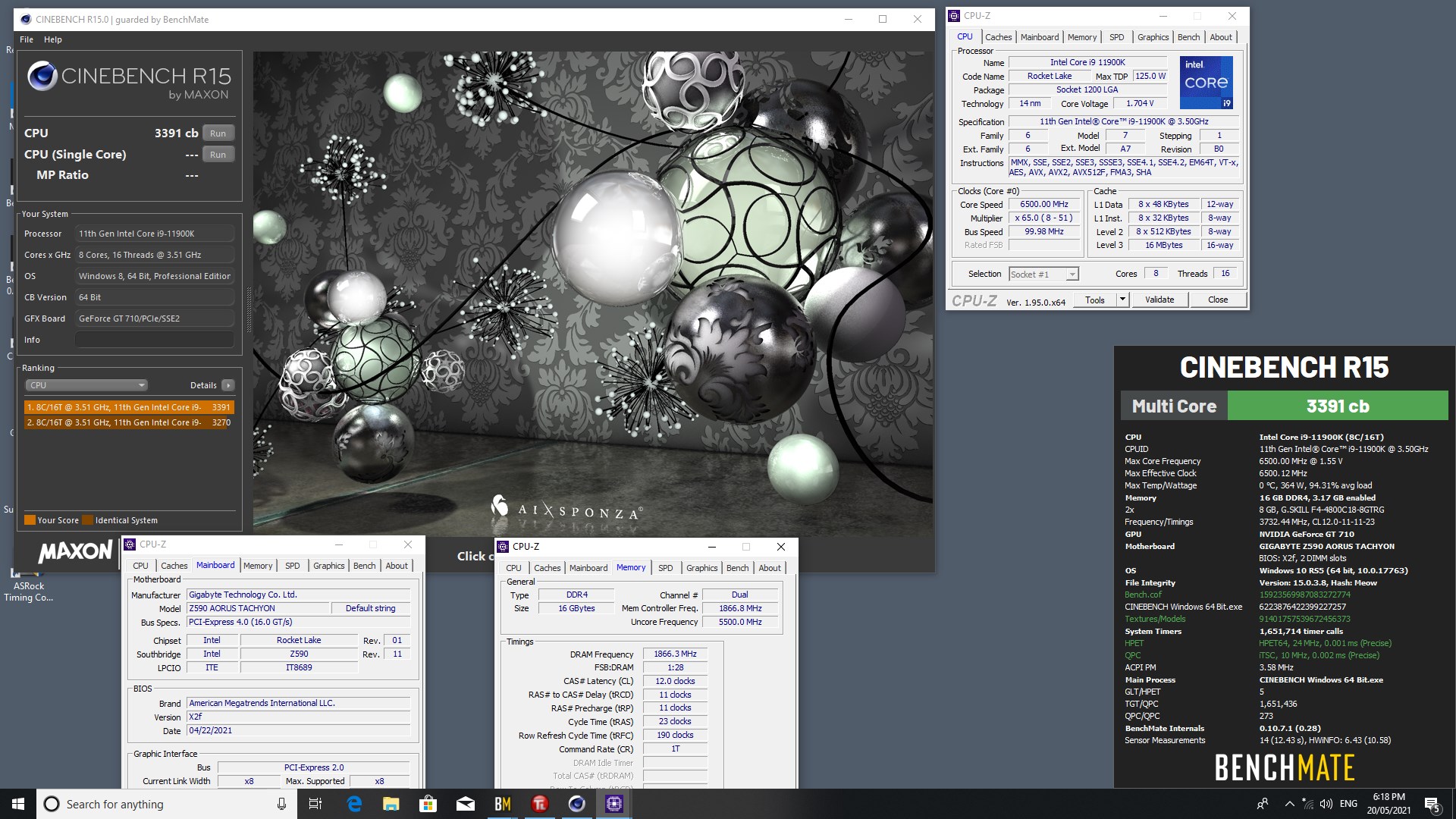Click the BIOS Version X2f field
This screenshot has width=1456, height=819.
[x=299, y=717]
